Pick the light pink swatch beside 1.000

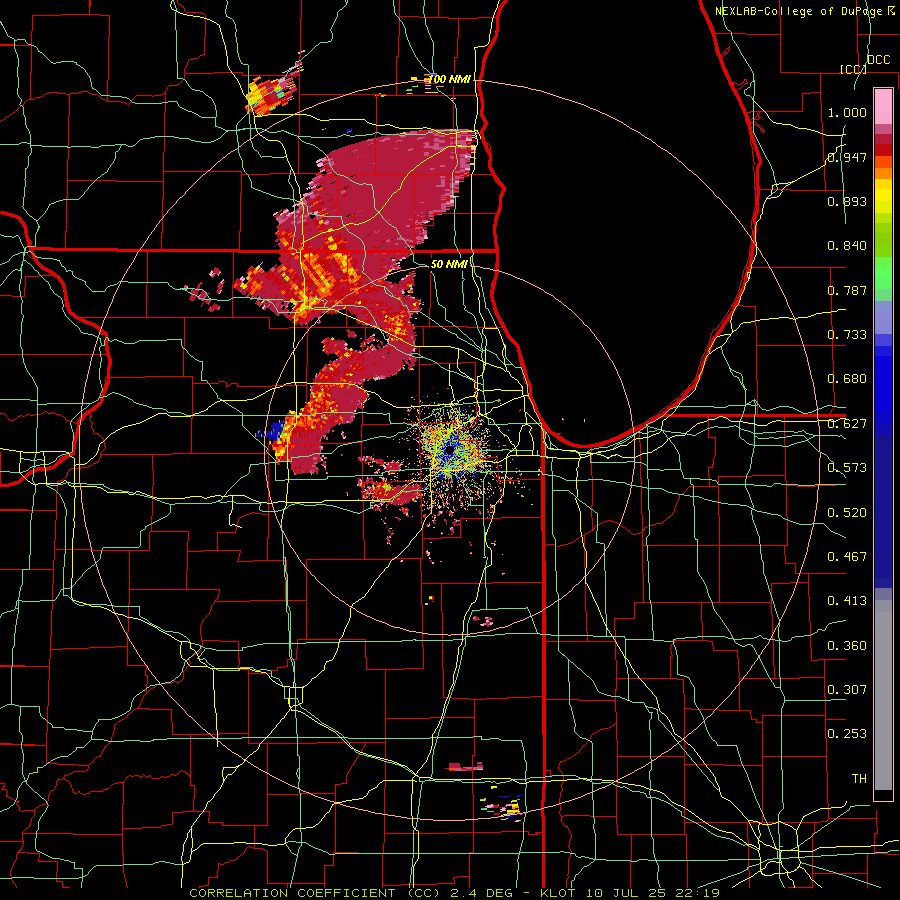point(883,106)
